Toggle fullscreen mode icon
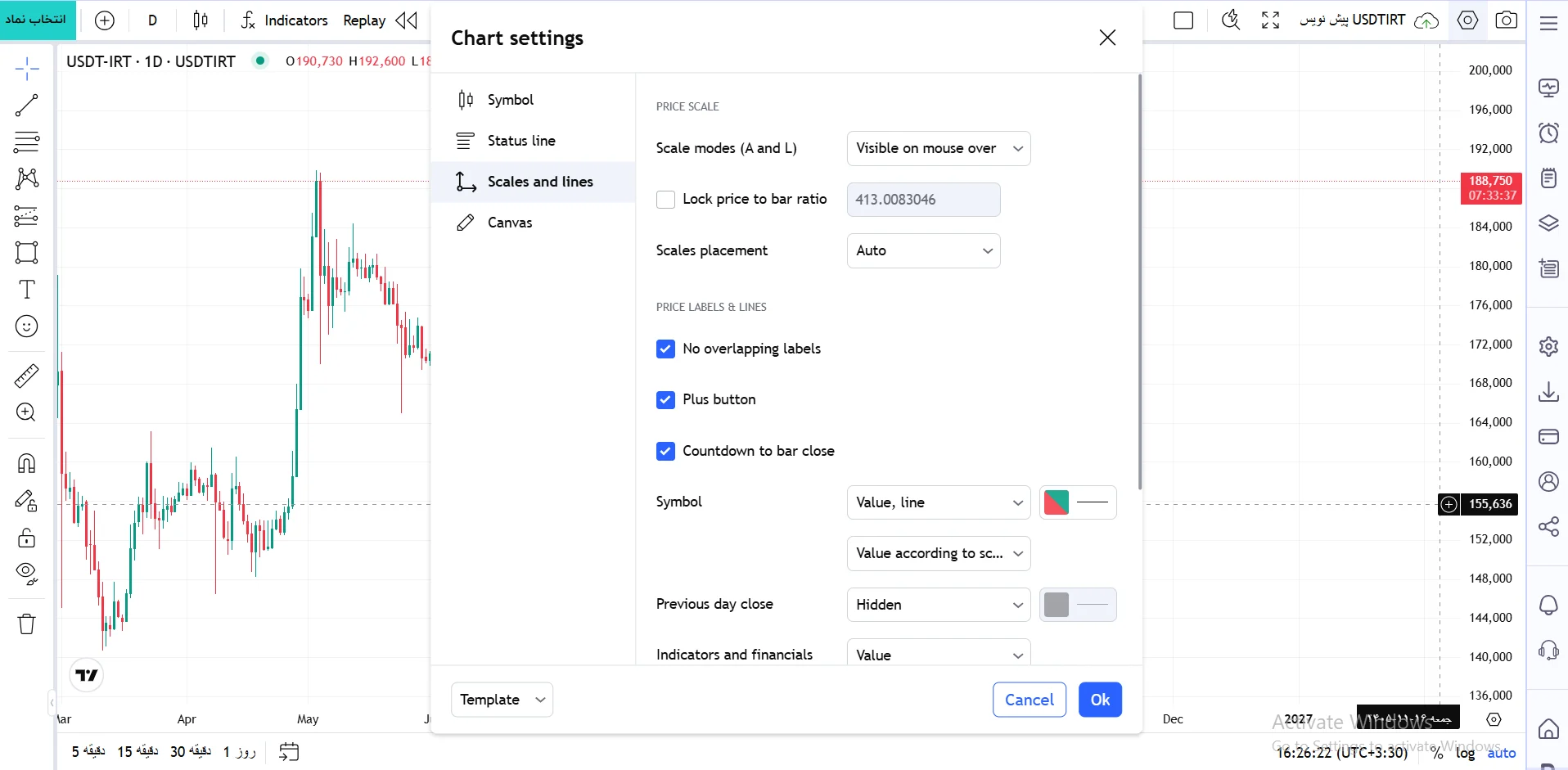 pos(1270,20)
